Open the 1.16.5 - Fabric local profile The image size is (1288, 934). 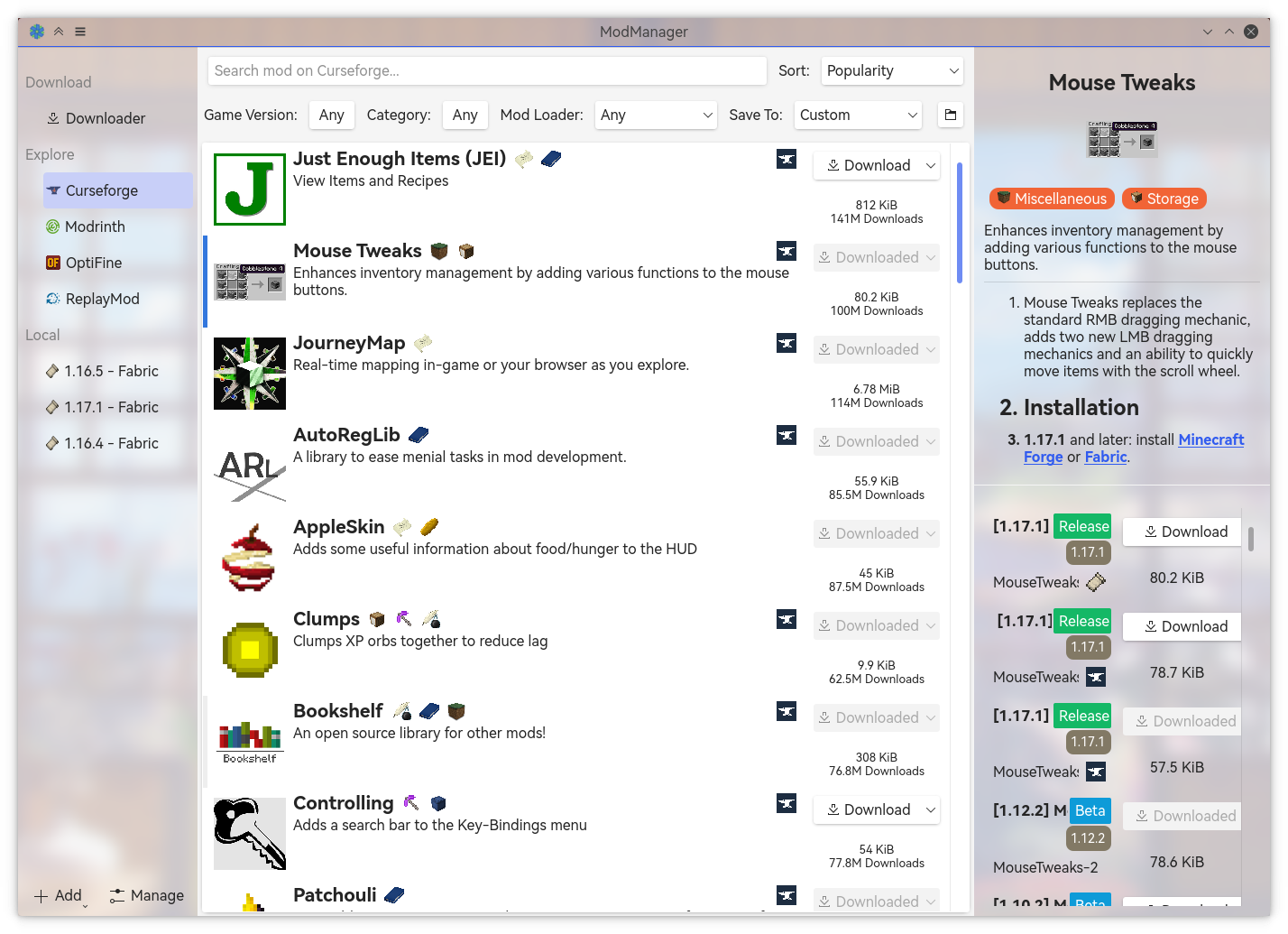coord(117,371)
